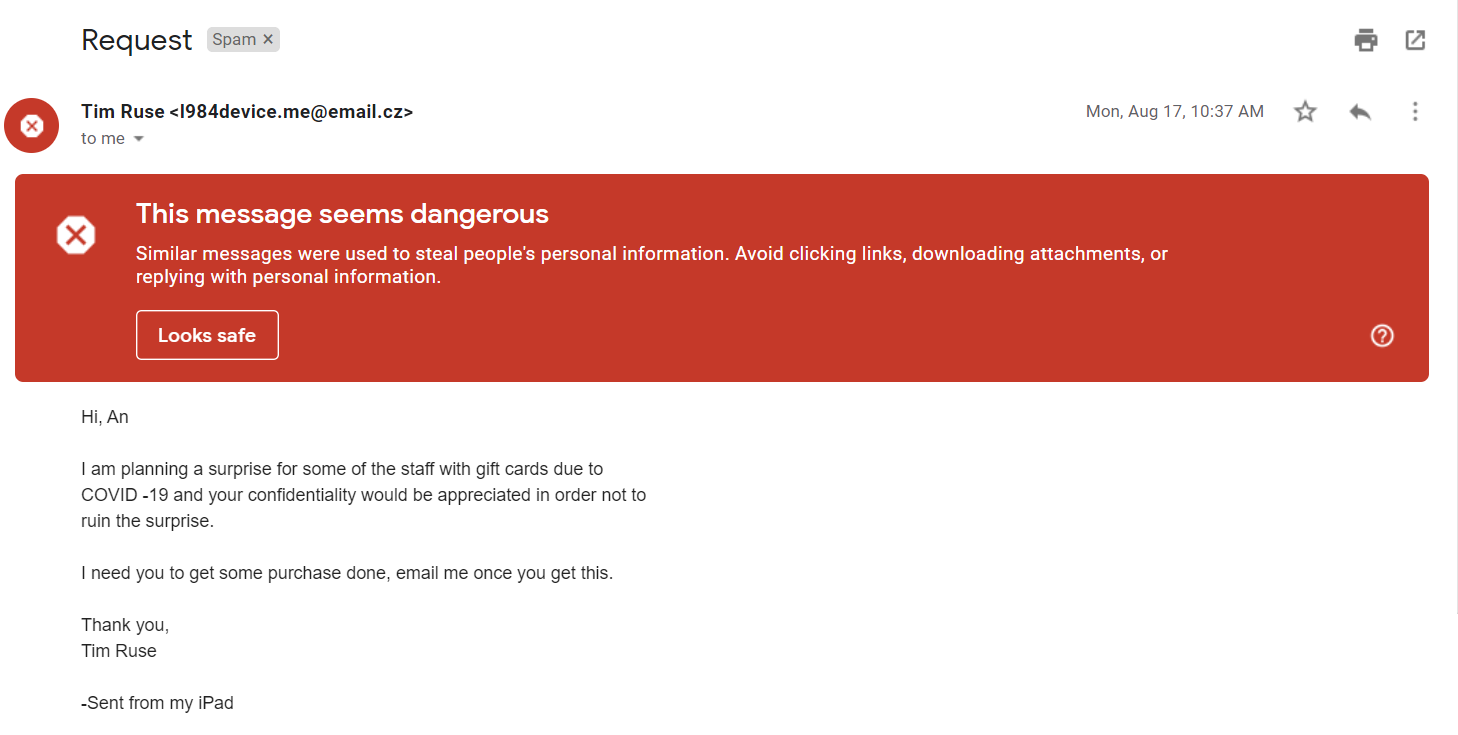Click the warning octagon icon in the red banner

(x=75, y=236)
